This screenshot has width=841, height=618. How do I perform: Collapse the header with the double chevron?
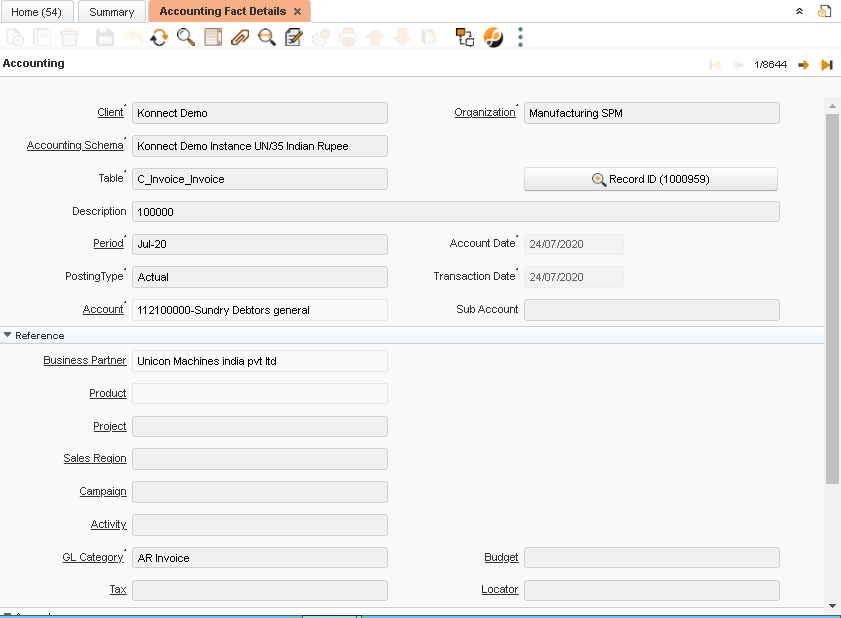coord(799,11)
